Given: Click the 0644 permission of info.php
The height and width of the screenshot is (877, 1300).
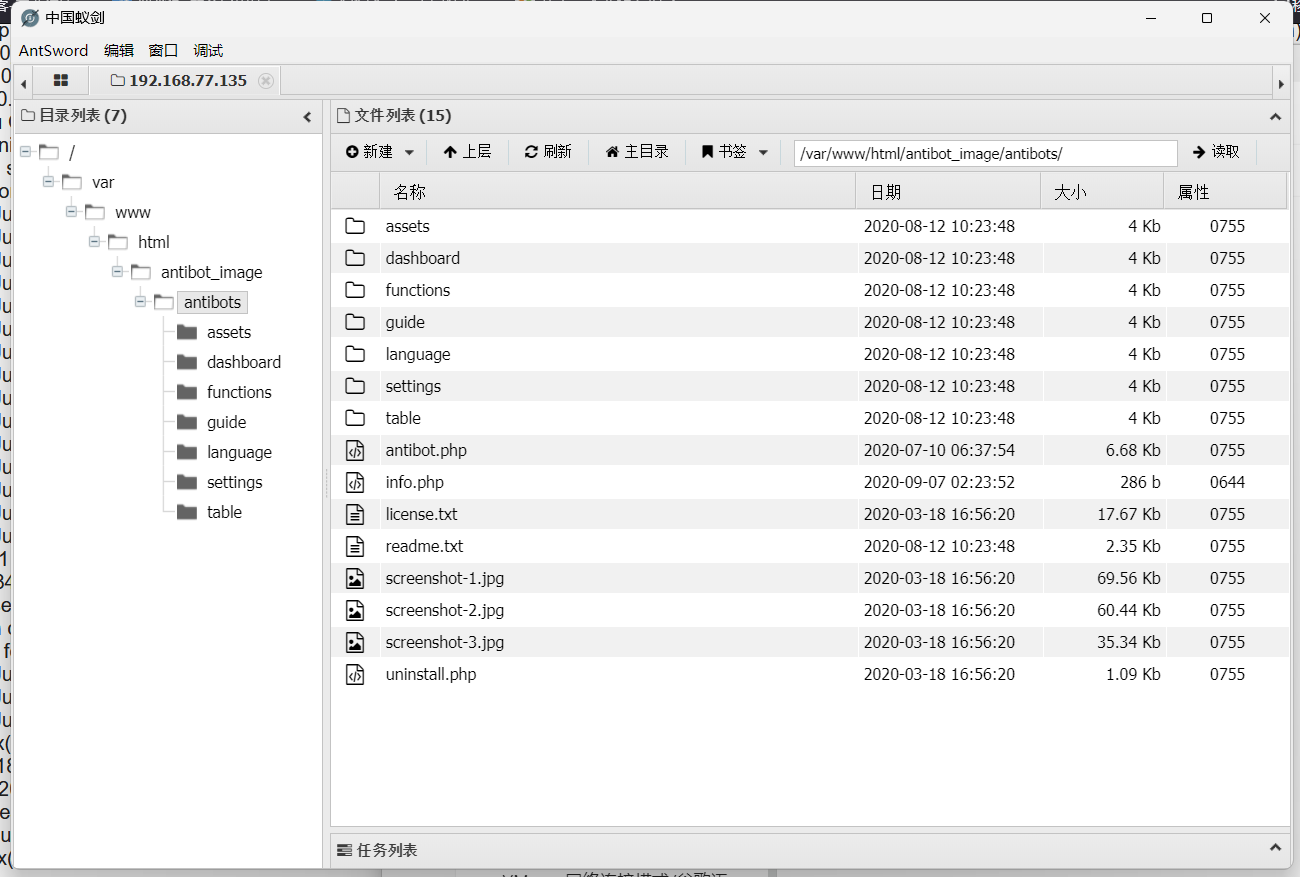Looking at the screenshot, I should 1227,482.
